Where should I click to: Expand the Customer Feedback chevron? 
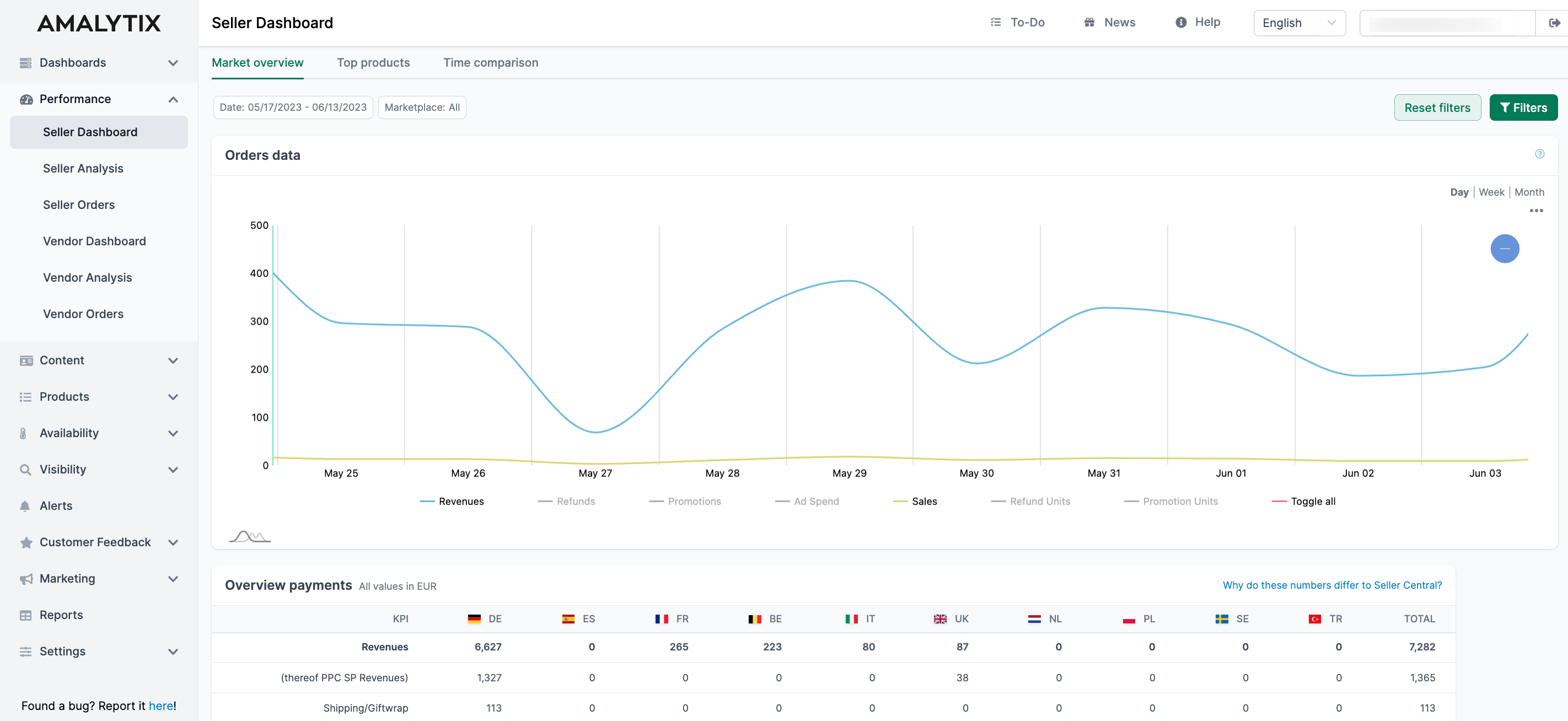[x=173, y=542]
